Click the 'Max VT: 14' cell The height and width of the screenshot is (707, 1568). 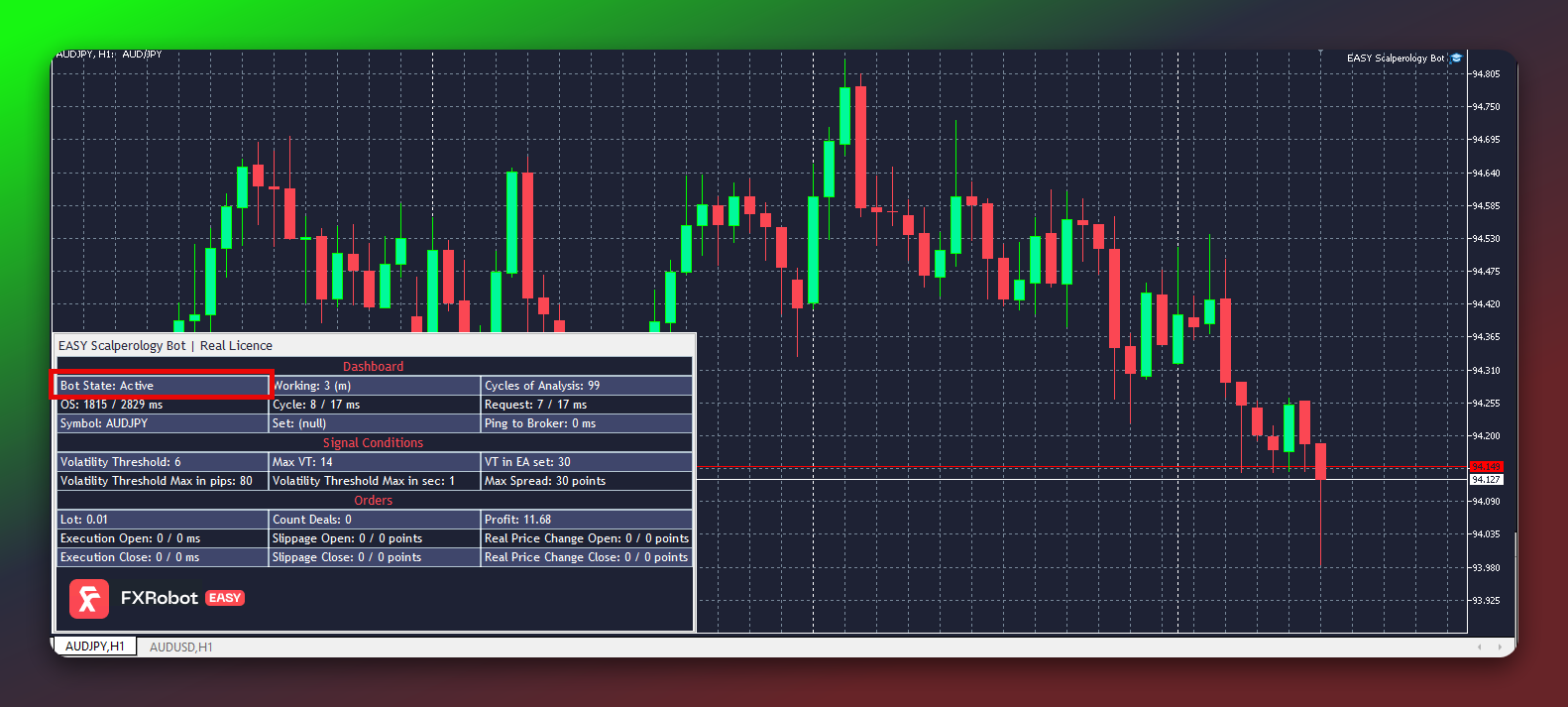pyautogui.click(x=375, y=462)
